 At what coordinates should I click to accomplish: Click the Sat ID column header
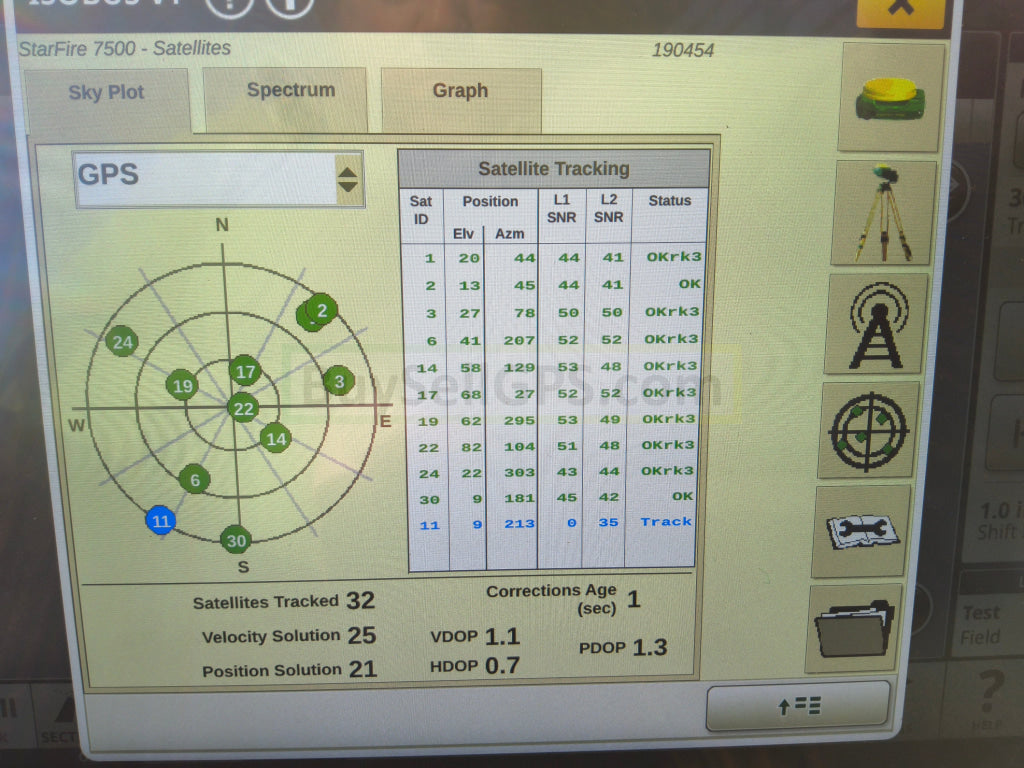coord(421,210)
